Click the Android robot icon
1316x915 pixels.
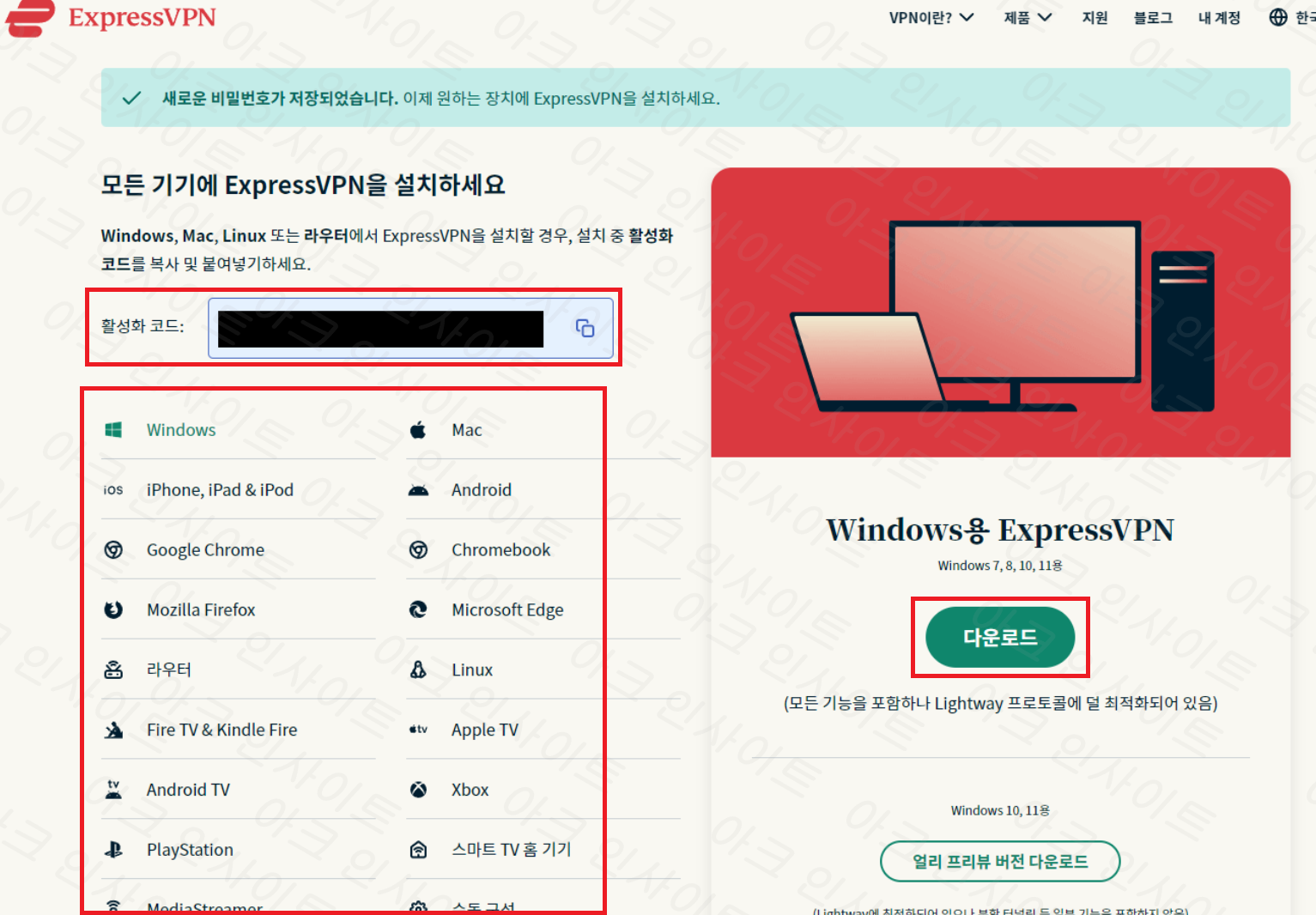[x=418, y=489]
